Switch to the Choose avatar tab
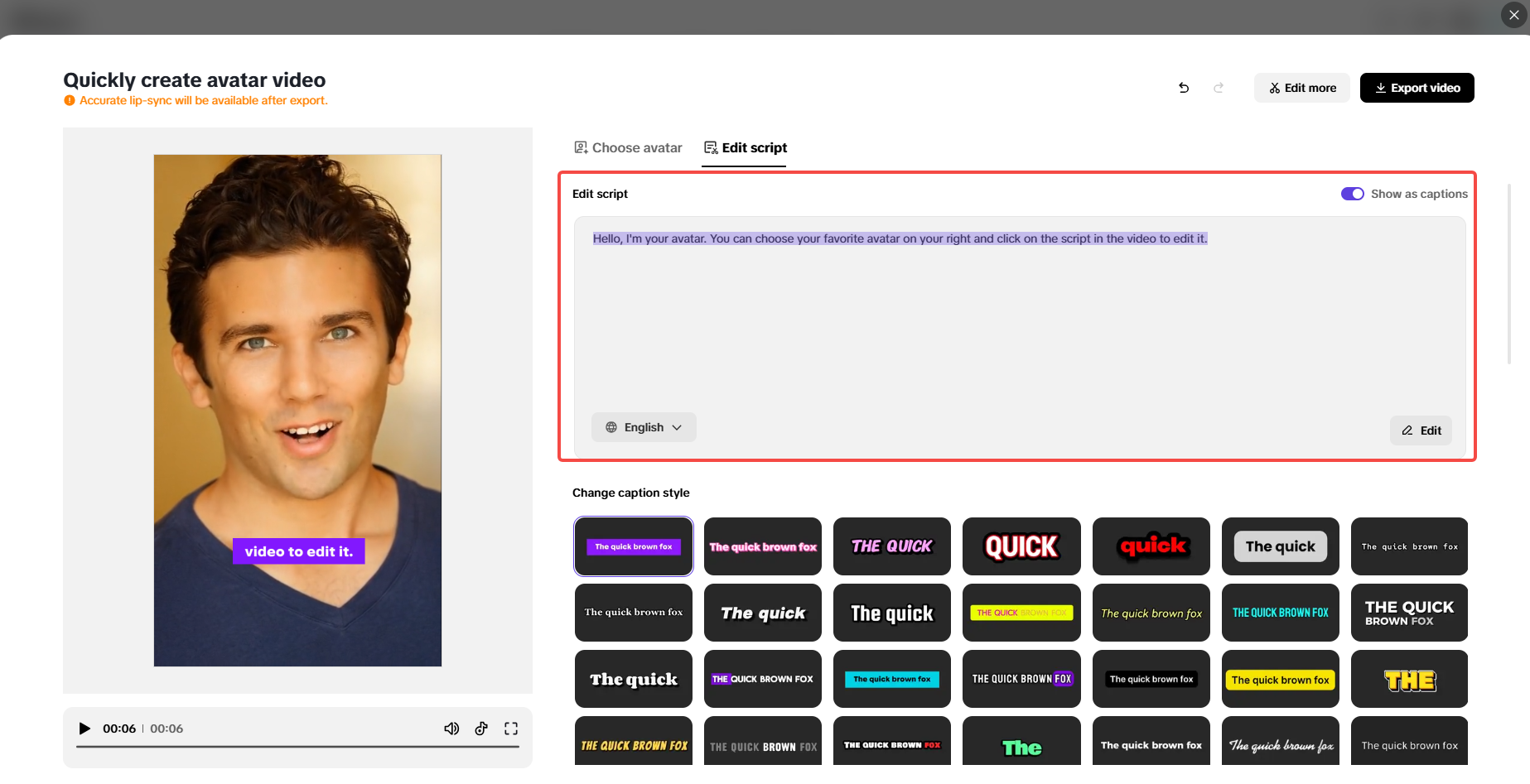The height and width of the screenshot is (784, 1530). pyautogui.click(x=628, y=147)
